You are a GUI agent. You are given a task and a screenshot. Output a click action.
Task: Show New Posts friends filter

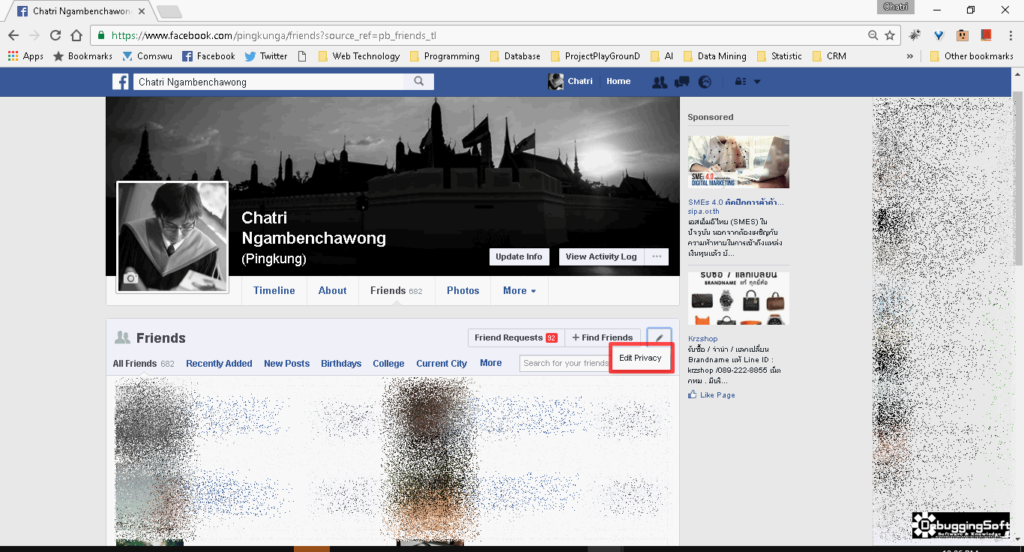coord(287,363)
